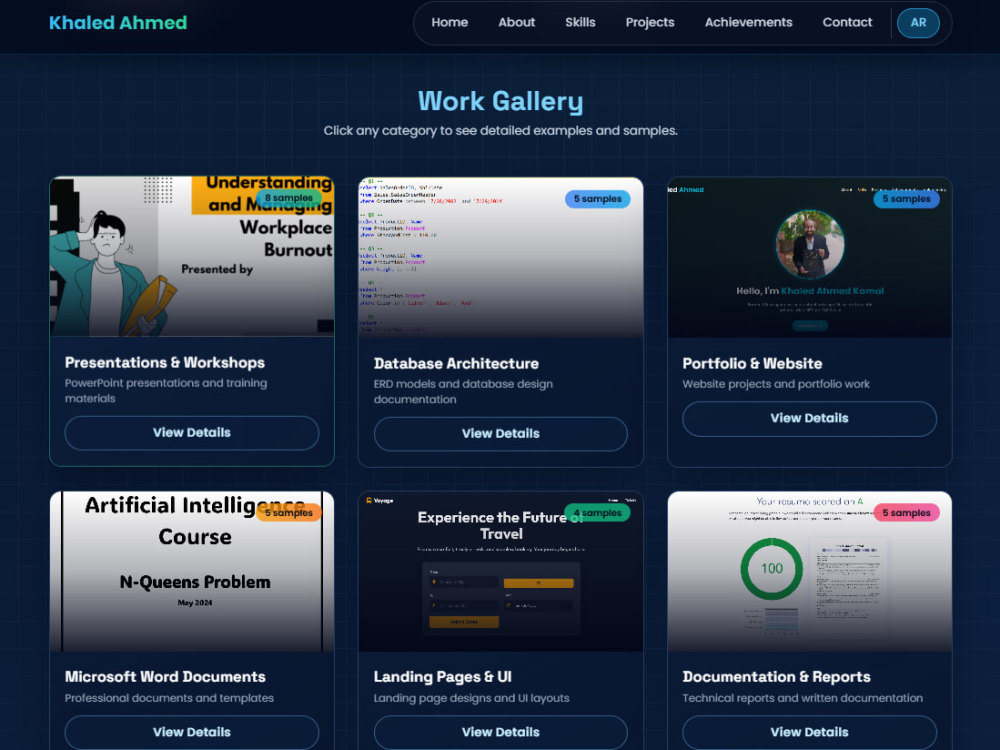Viewport: 1000px width, 750px height.
Task: View Details for Documentation & Reports
Action: pyautogui.click(x=809, y=732)
